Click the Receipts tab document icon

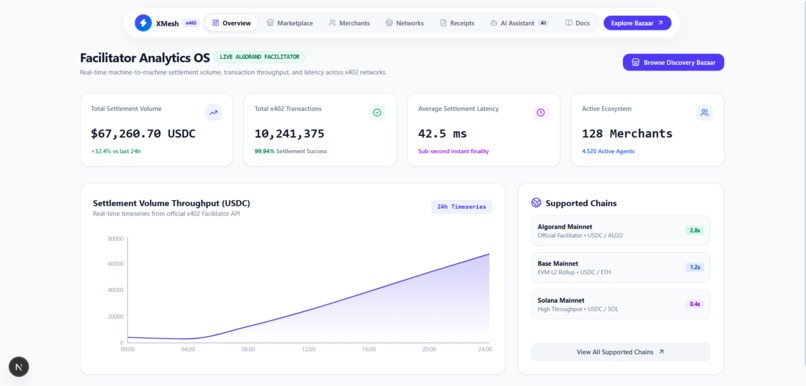(x=443, y=23)
